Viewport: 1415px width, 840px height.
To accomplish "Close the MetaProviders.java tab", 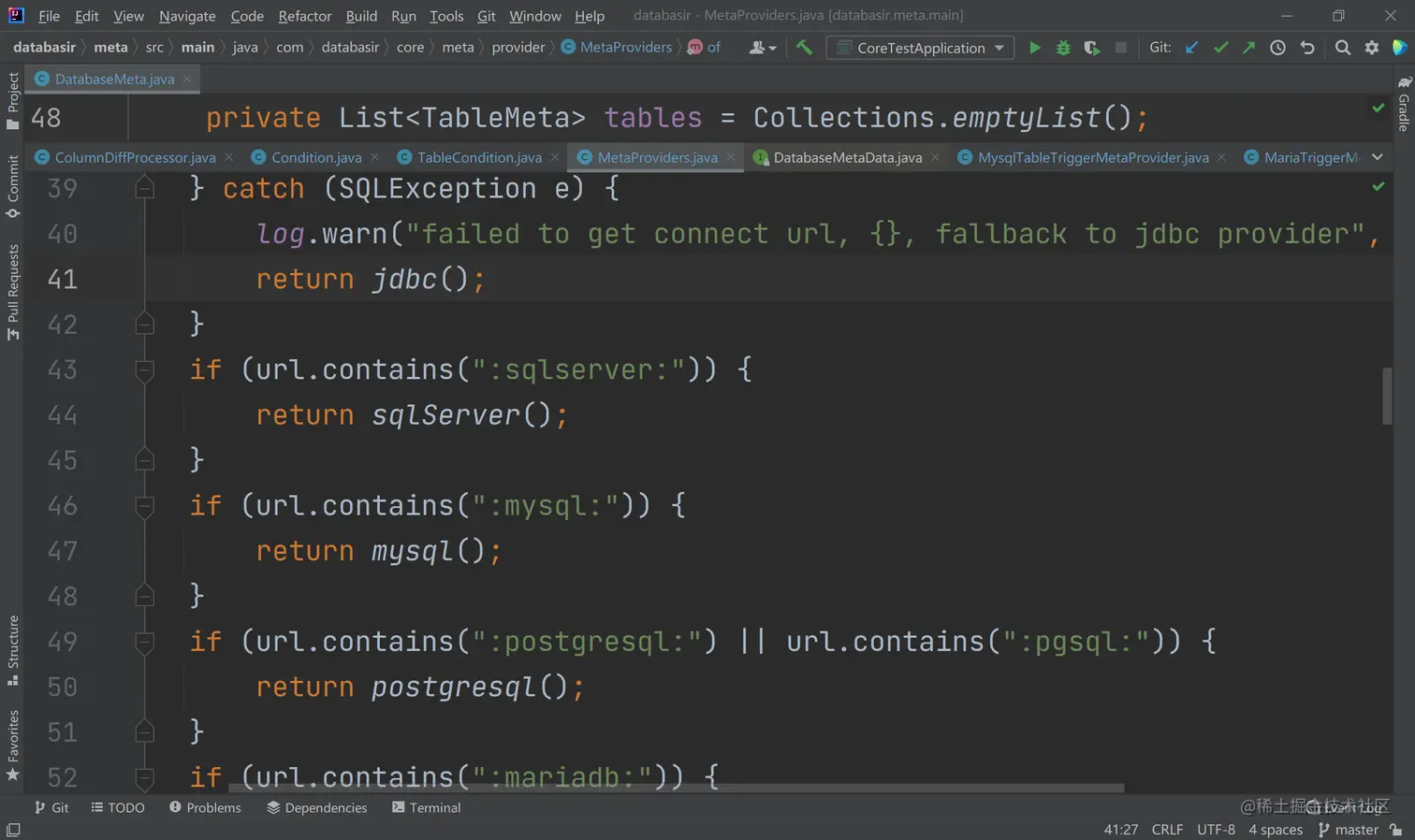I will click(x=731, y=157).
